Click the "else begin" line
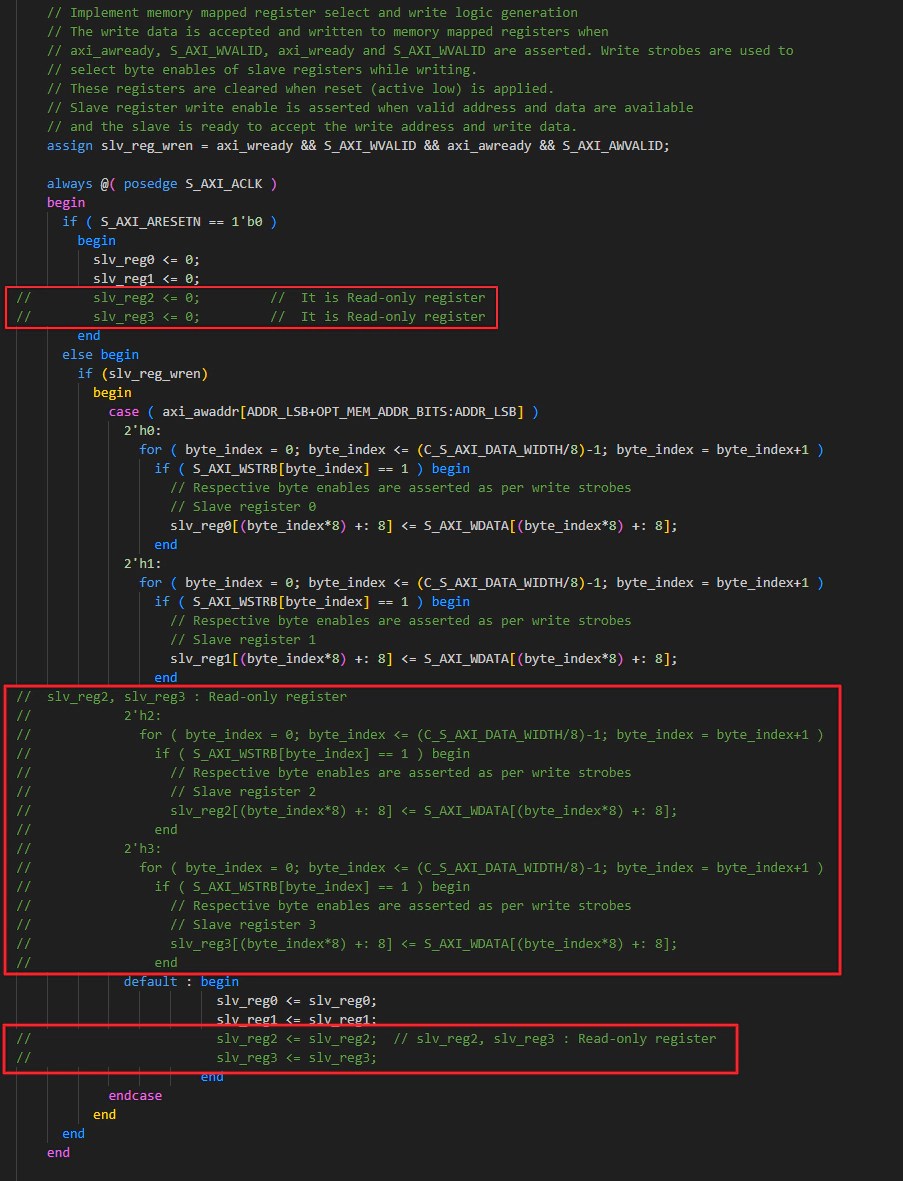903x1181 pixels. [x=100, y=355]
